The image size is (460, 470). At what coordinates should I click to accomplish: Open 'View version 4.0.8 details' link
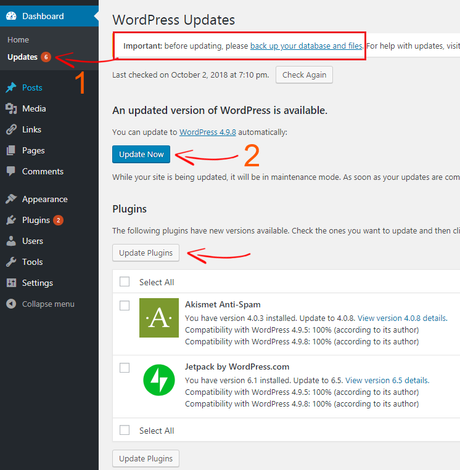click(402, 318)
